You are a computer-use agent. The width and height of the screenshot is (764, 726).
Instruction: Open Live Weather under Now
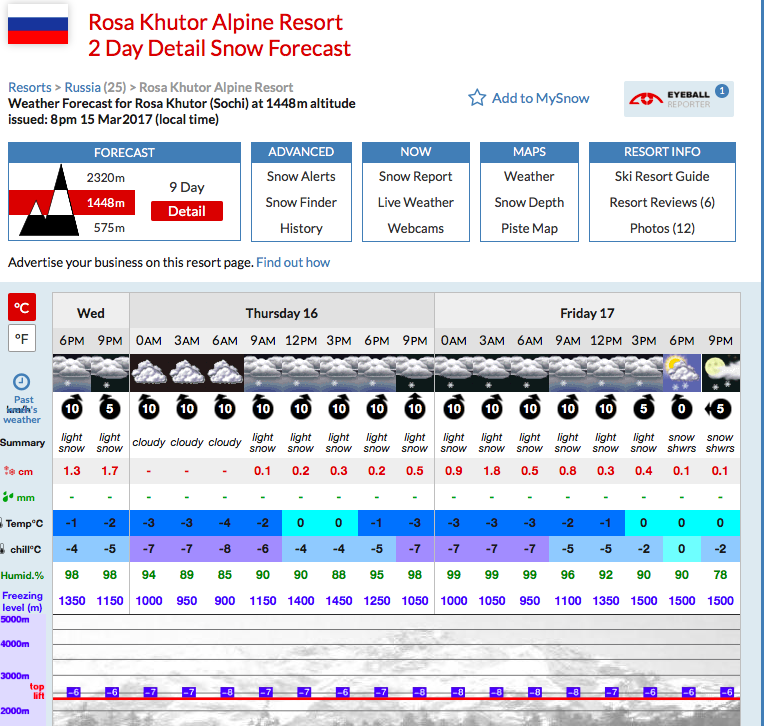coord(416,202)
